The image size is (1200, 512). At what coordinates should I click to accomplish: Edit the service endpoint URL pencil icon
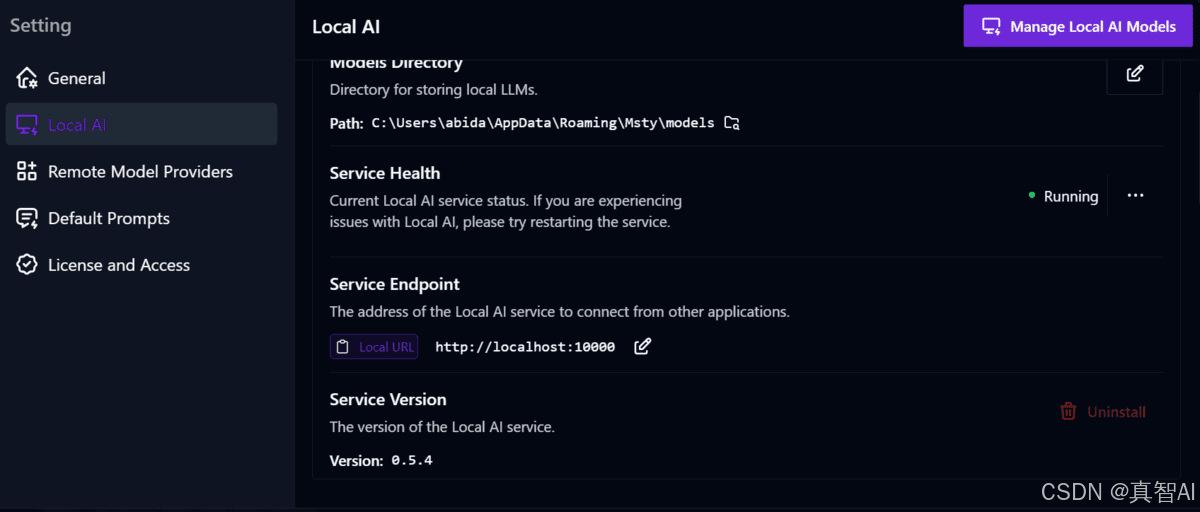[x=643, y=346]
